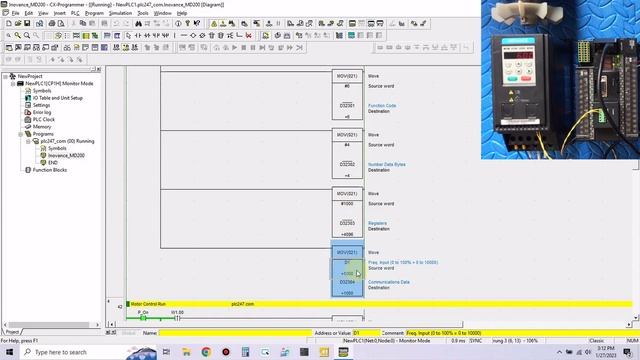Viewport: 640px width, 360px height.
Task: Click the New file toolbar icon
Action: (9, 24)
